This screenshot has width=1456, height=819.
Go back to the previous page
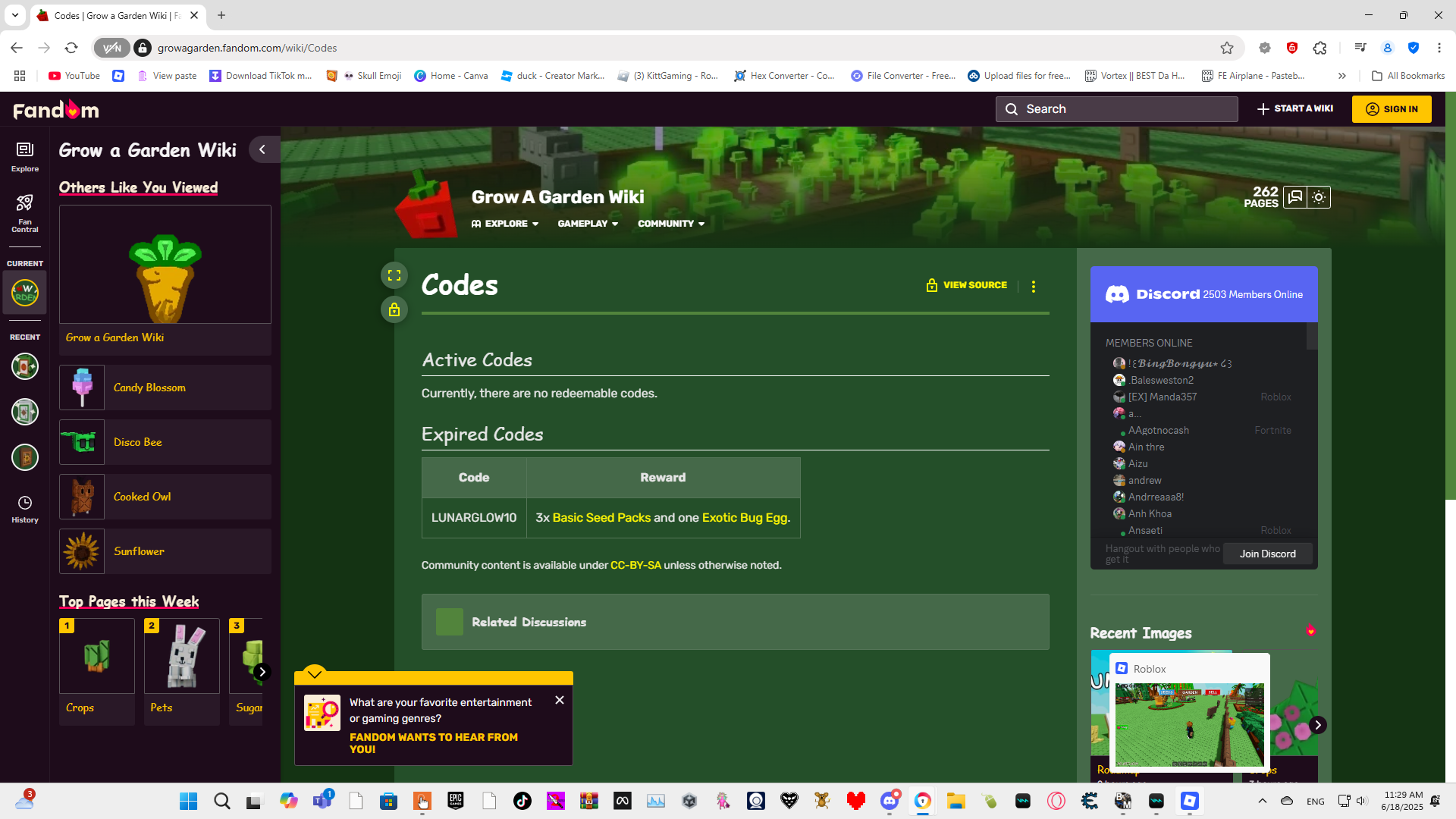(17, 48)
